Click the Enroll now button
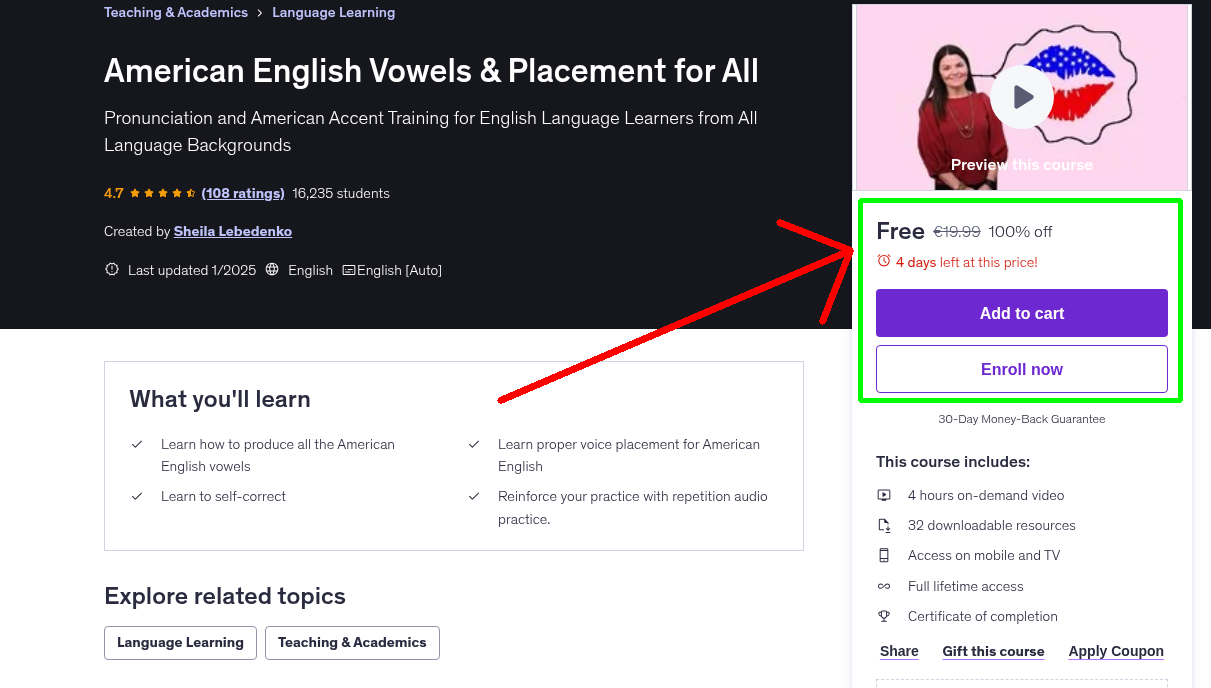 1022,369
